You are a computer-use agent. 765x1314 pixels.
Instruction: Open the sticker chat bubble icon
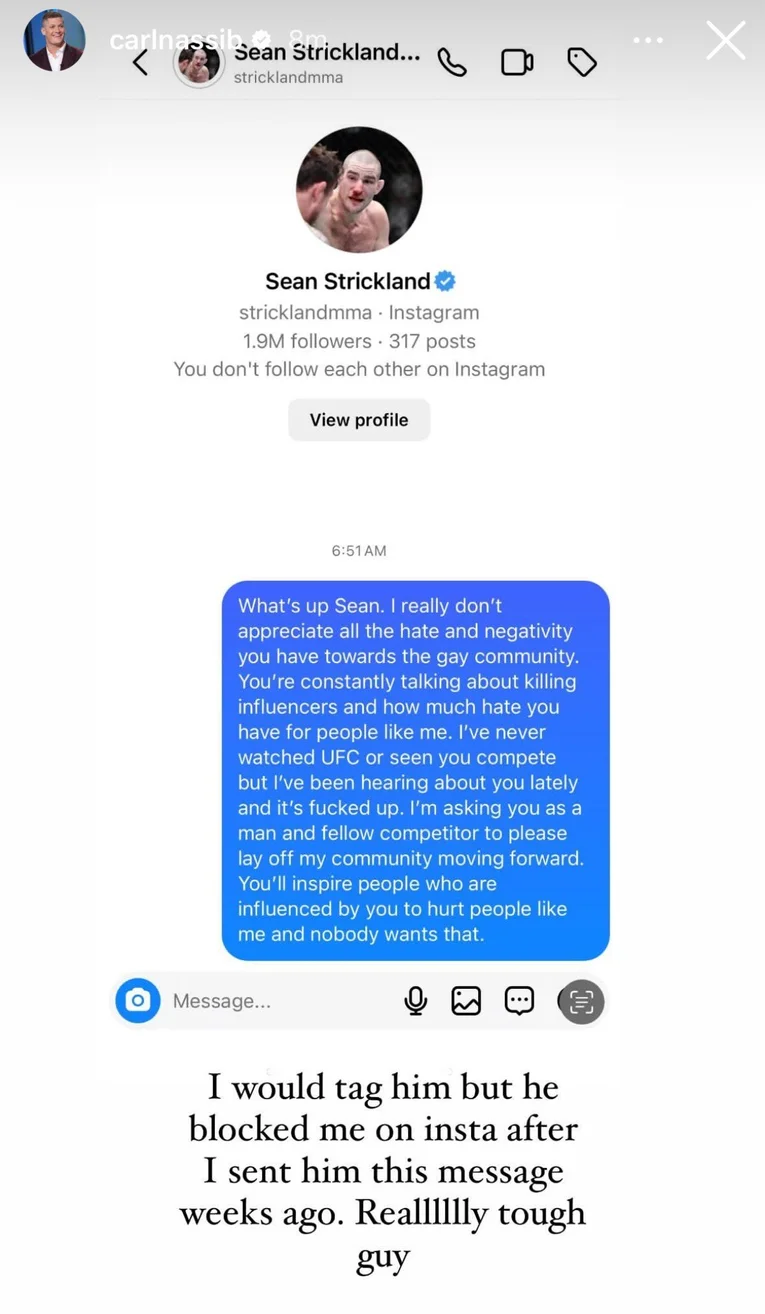click(519, 1000)
